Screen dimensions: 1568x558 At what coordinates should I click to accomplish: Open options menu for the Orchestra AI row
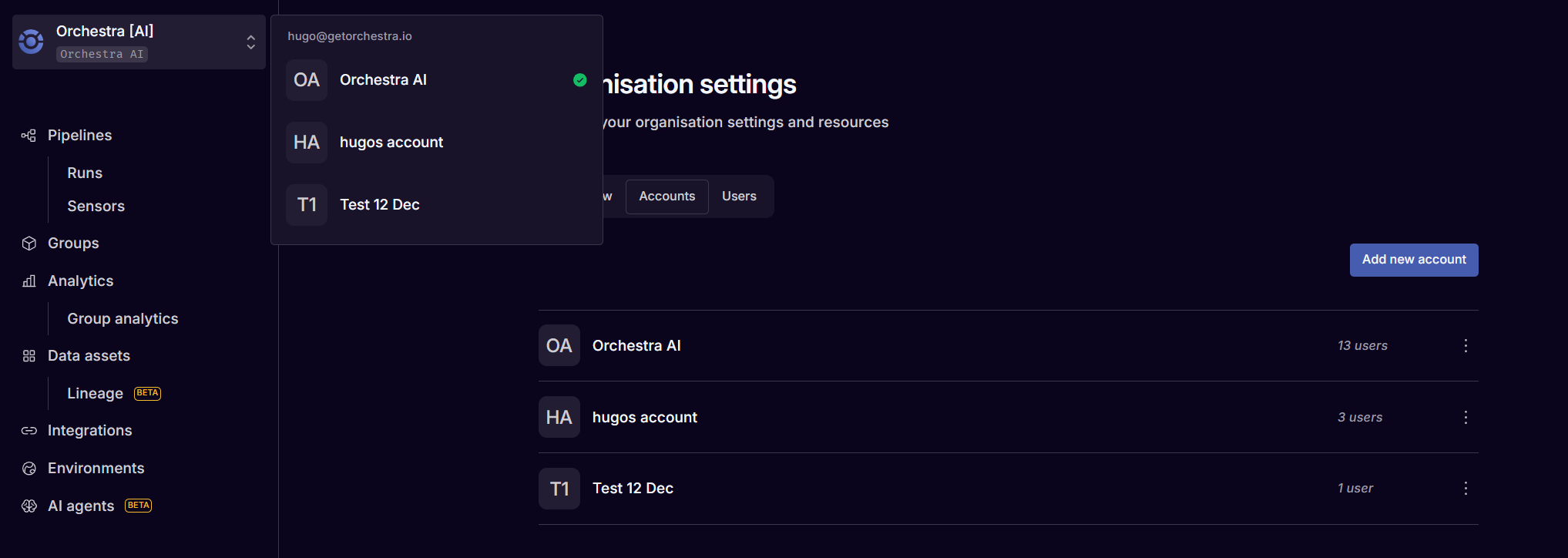(1466, 346)
